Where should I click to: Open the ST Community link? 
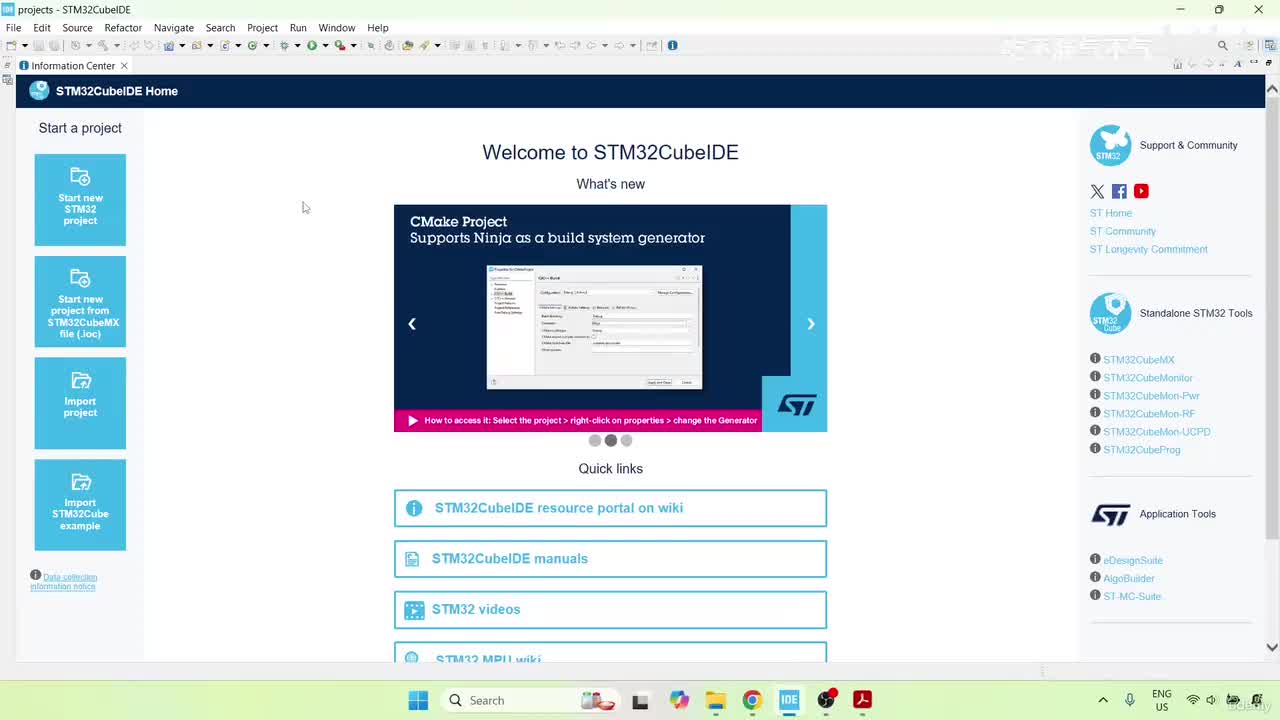(x=1122, y=231)
